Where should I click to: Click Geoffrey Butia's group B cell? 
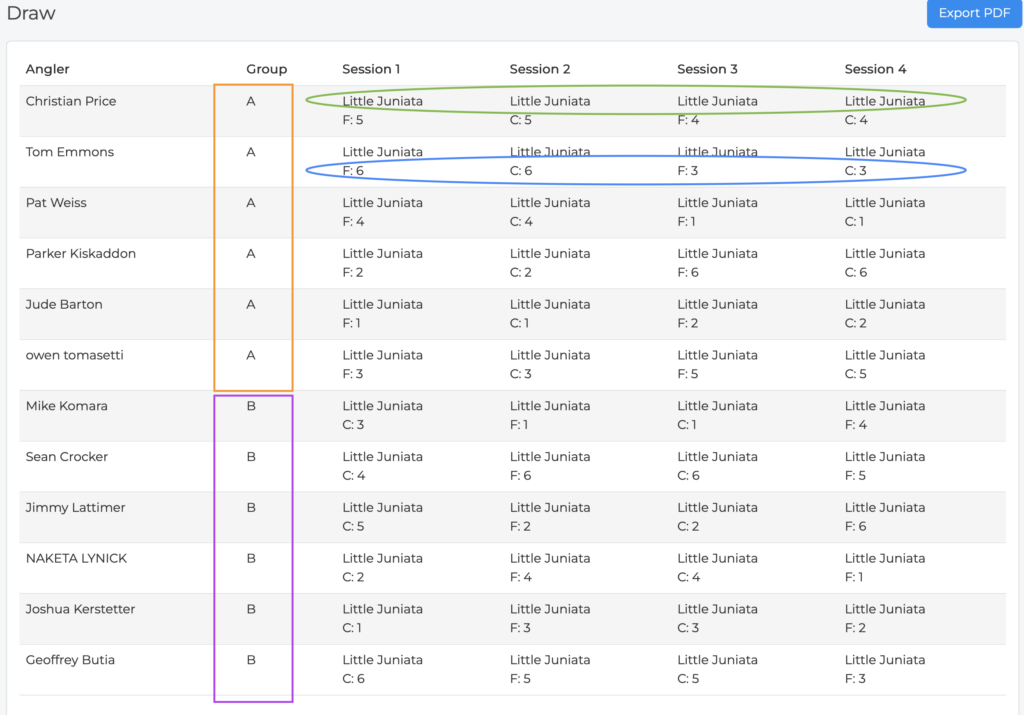(x=251, y=660)
